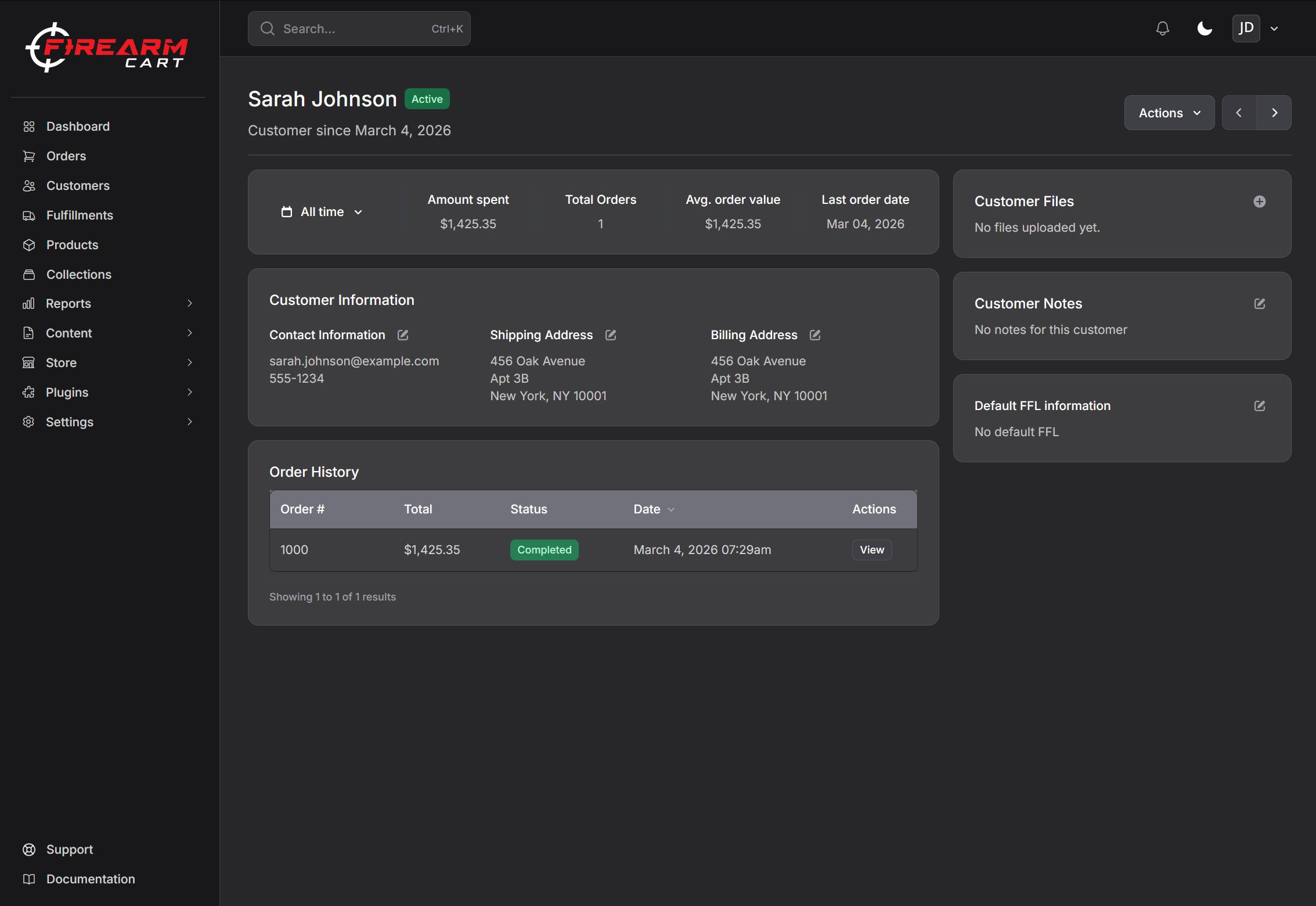Click the Settings gear icon

click(28, 422)
